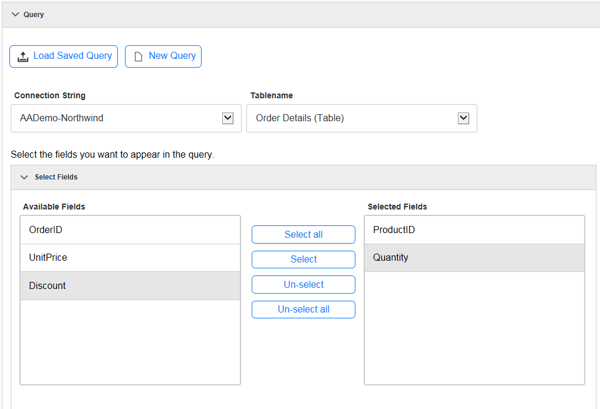Click the upload icon on Load Saved Query
Screen dimensions: 600x409
(23, 57)
